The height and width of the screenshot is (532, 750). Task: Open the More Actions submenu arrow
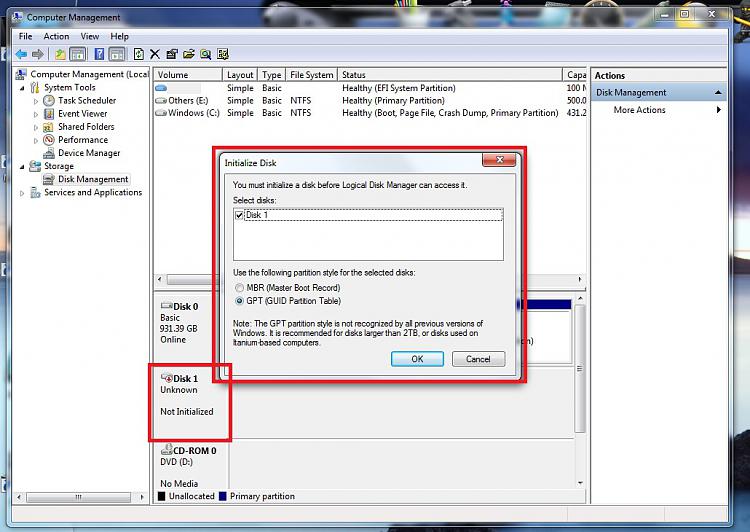pyautogui.click(x=718, y=110)
